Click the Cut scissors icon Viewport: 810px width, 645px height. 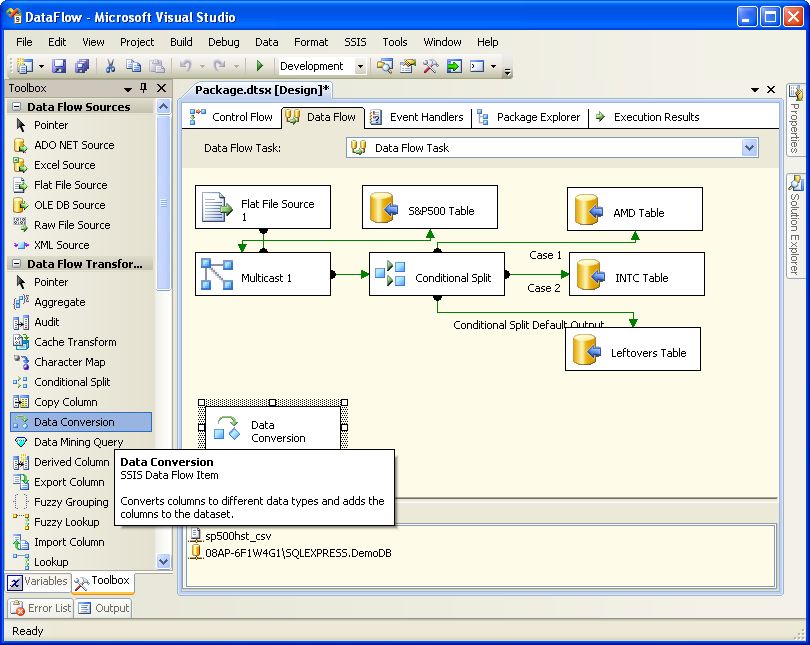pyautogui.click(x=110, y=66)
